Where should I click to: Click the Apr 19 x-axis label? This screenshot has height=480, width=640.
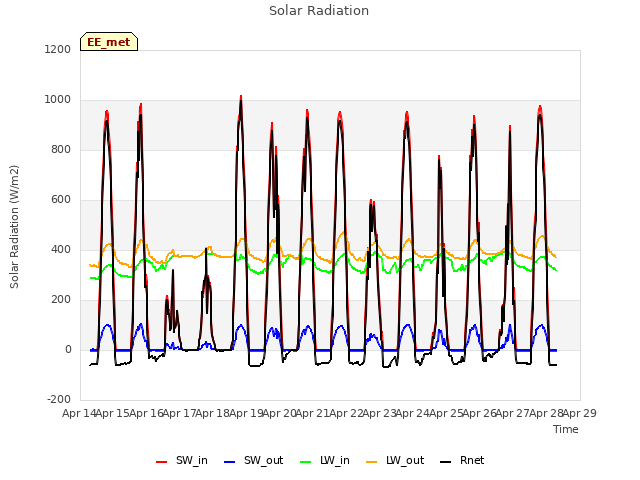coord(246,413)
